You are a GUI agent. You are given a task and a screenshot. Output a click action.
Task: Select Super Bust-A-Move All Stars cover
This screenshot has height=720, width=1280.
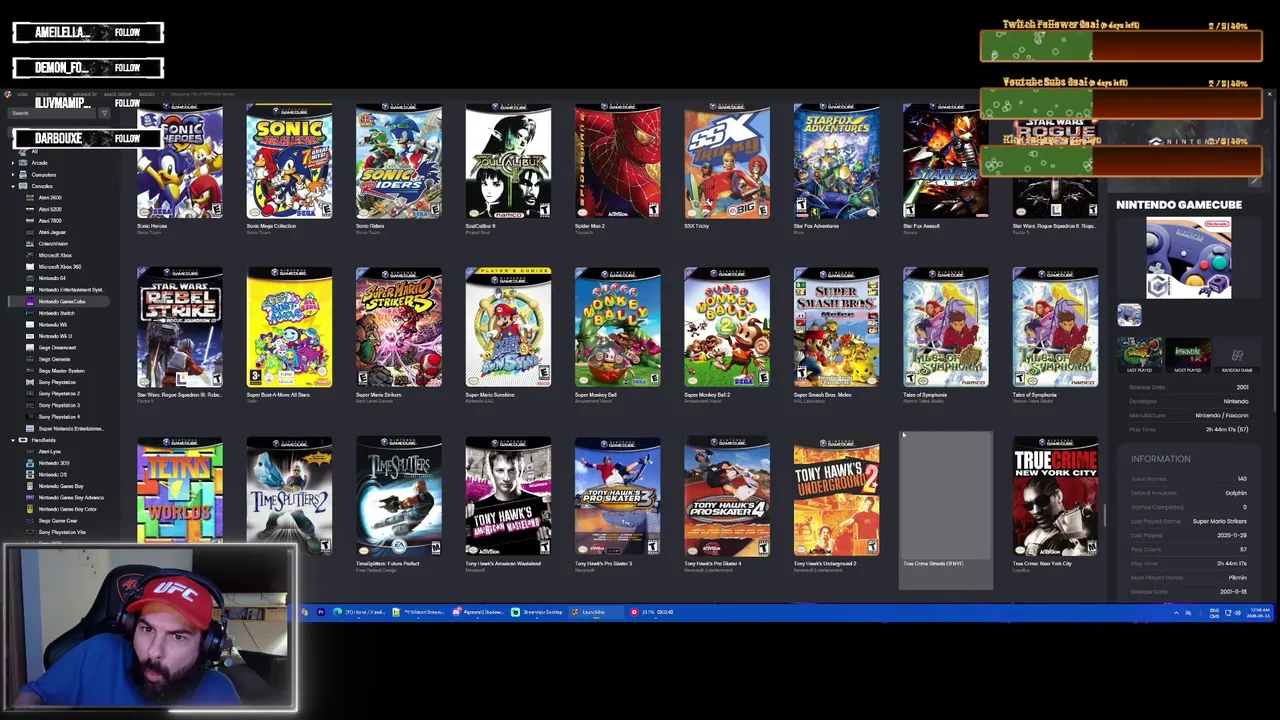pos(289,327)
